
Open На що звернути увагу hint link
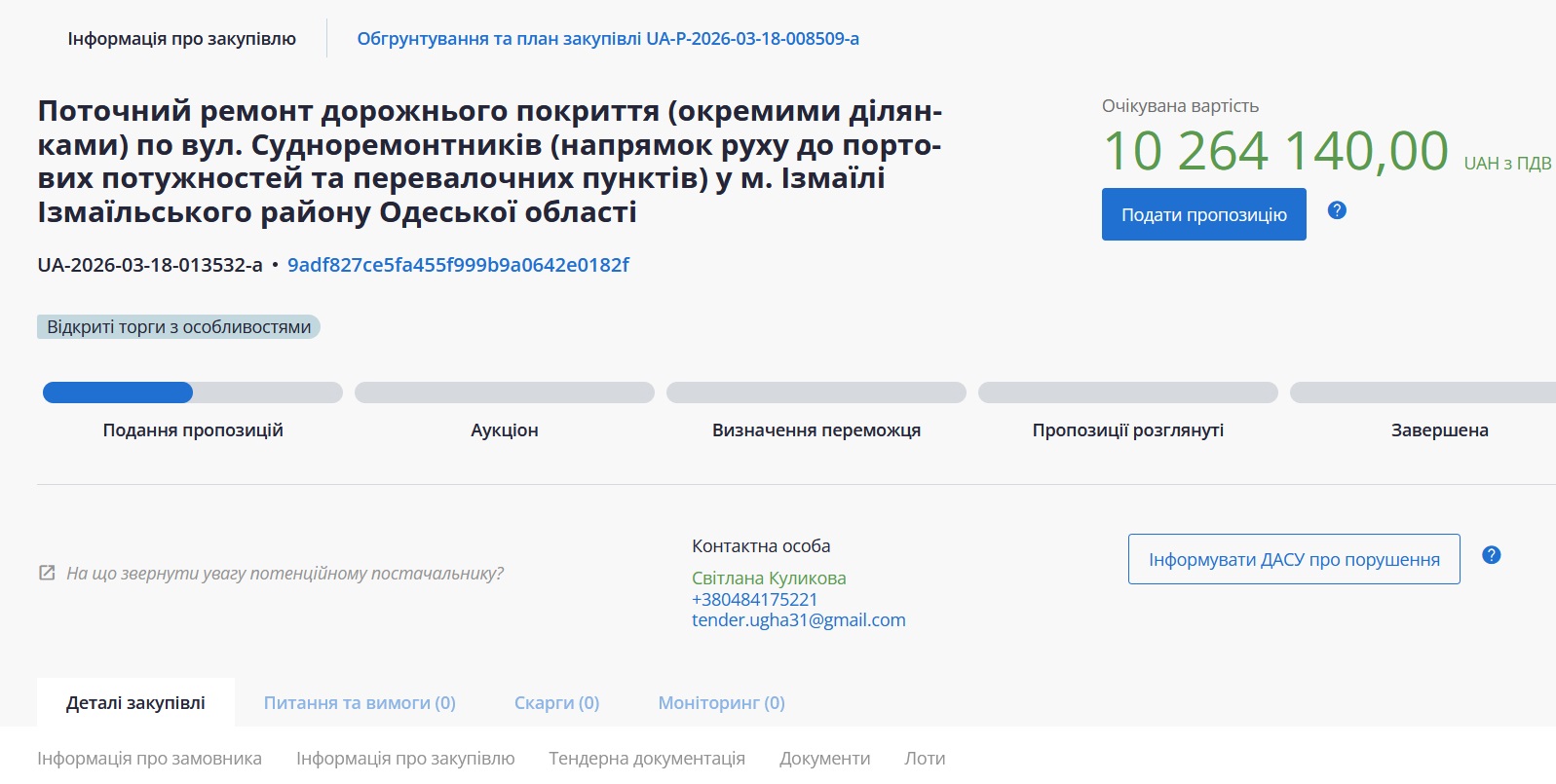tap(285, 574)
